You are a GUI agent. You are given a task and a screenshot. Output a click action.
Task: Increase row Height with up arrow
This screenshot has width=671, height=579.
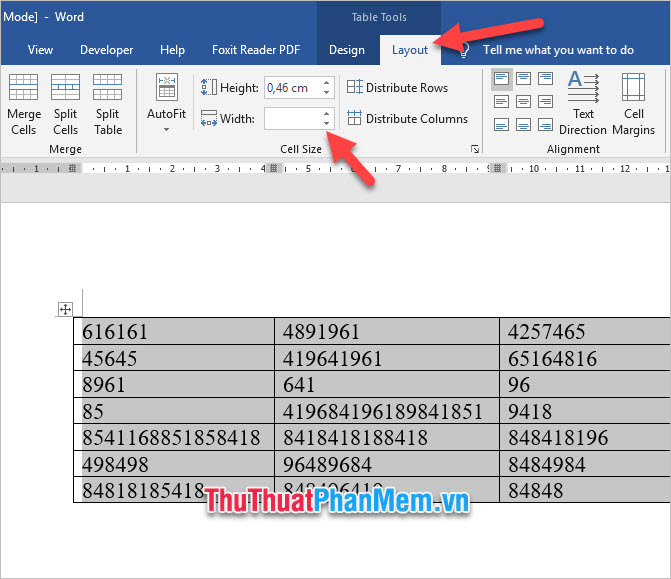point(327,83)
